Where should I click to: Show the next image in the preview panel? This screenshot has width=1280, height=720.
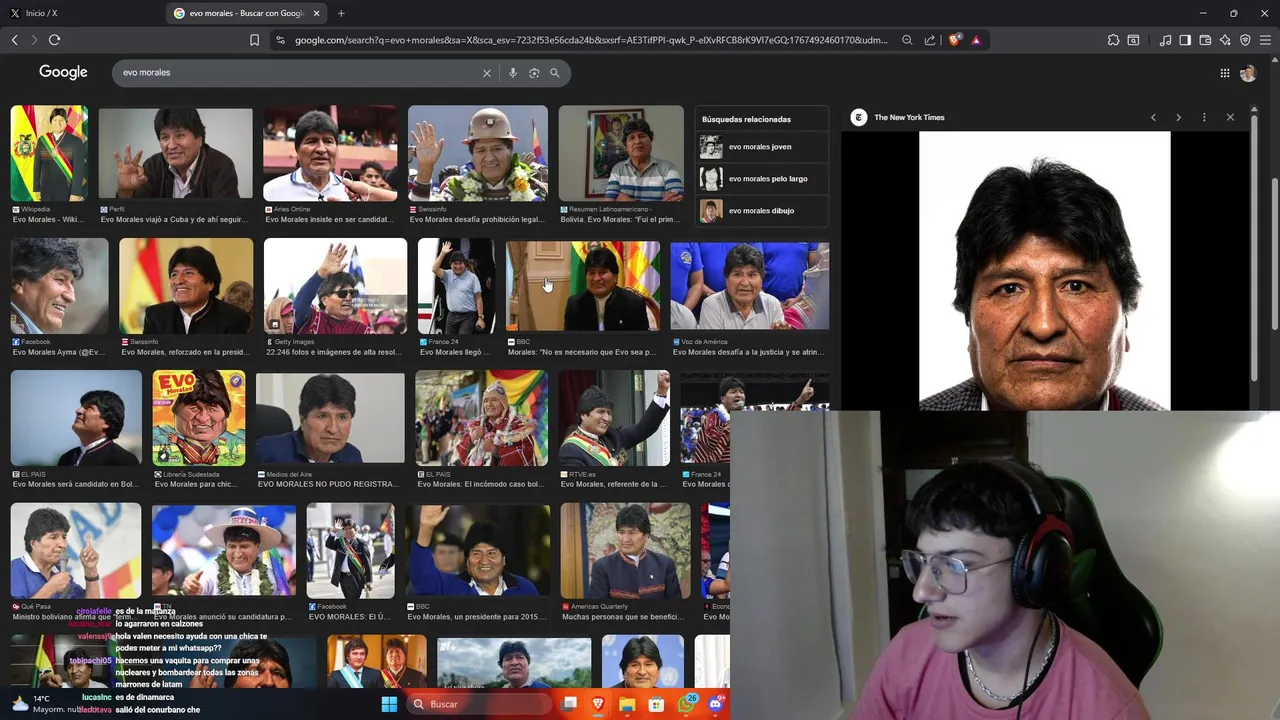(1178, 117)
